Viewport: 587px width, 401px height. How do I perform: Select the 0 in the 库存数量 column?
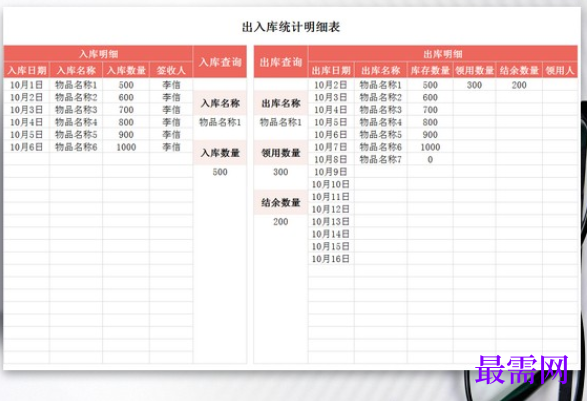pyautogui.click(x=430, y=160)
